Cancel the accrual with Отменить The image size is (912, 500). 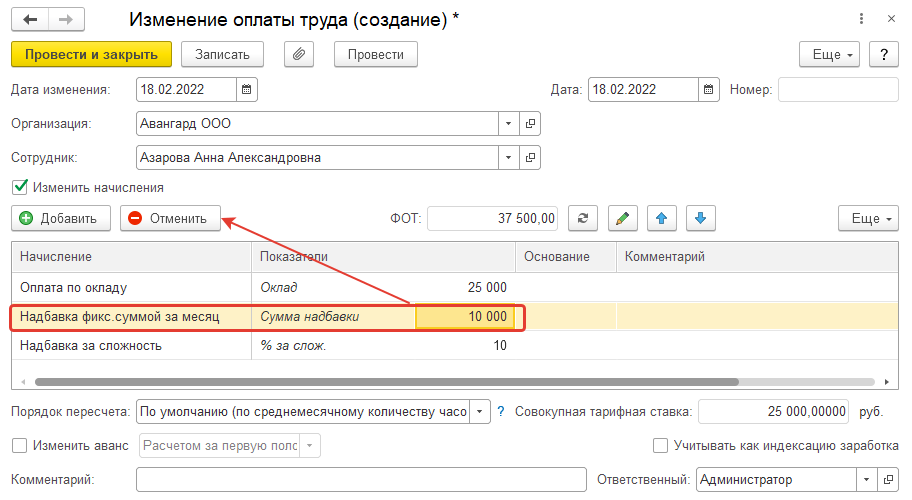pyautogui.click(x=170, y=218)
